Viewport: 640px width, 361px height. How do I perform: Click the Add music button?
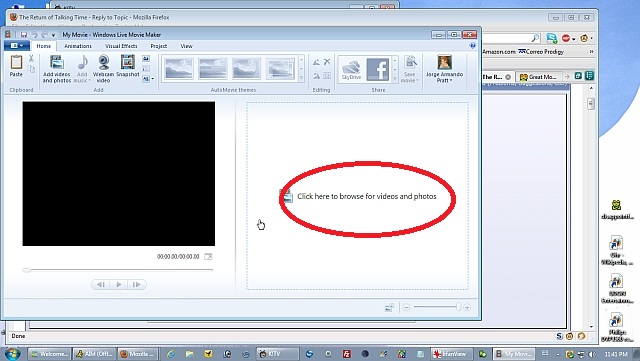[x=82, y=69]
